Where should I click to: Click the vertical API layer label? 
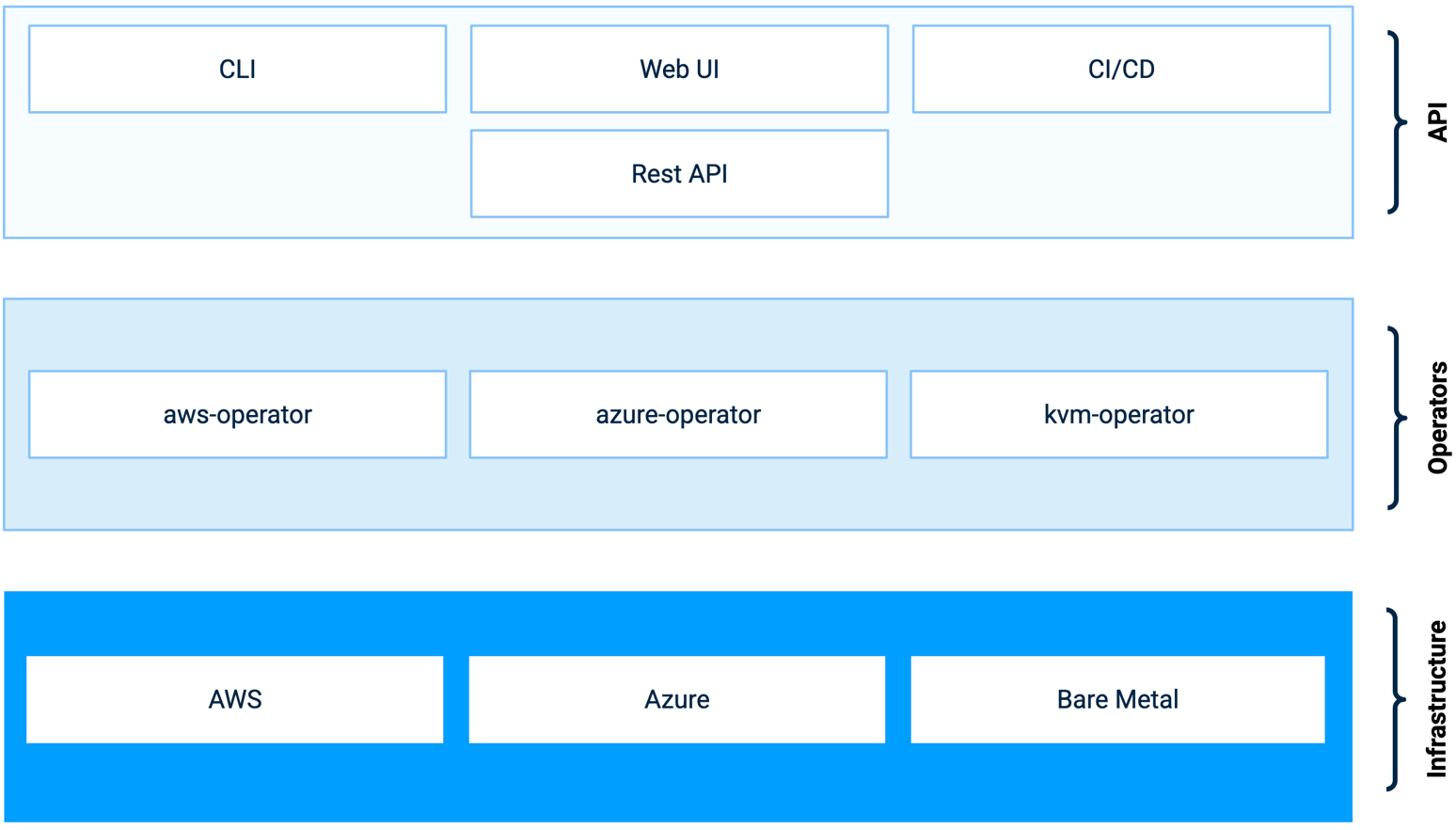(1437, 122)
